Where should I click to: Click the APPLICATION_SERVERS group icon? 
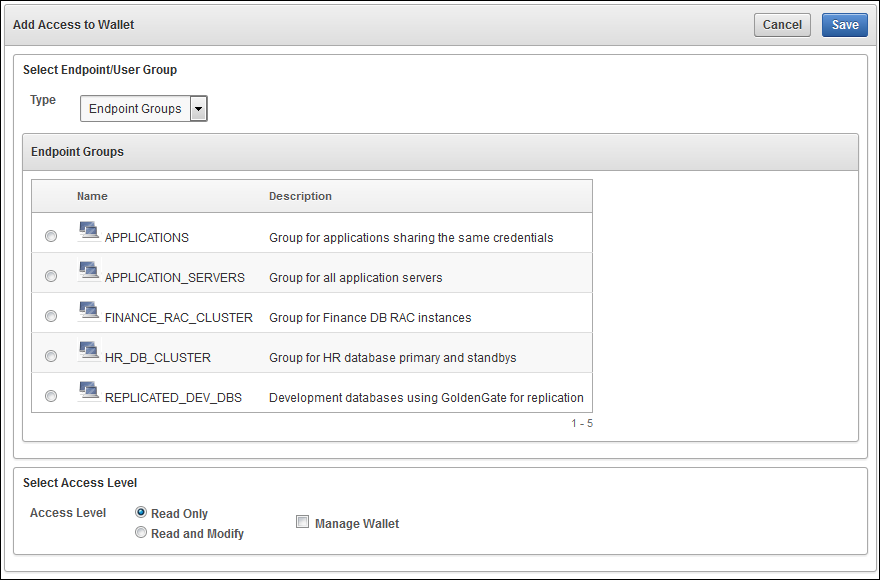[88, 271]
